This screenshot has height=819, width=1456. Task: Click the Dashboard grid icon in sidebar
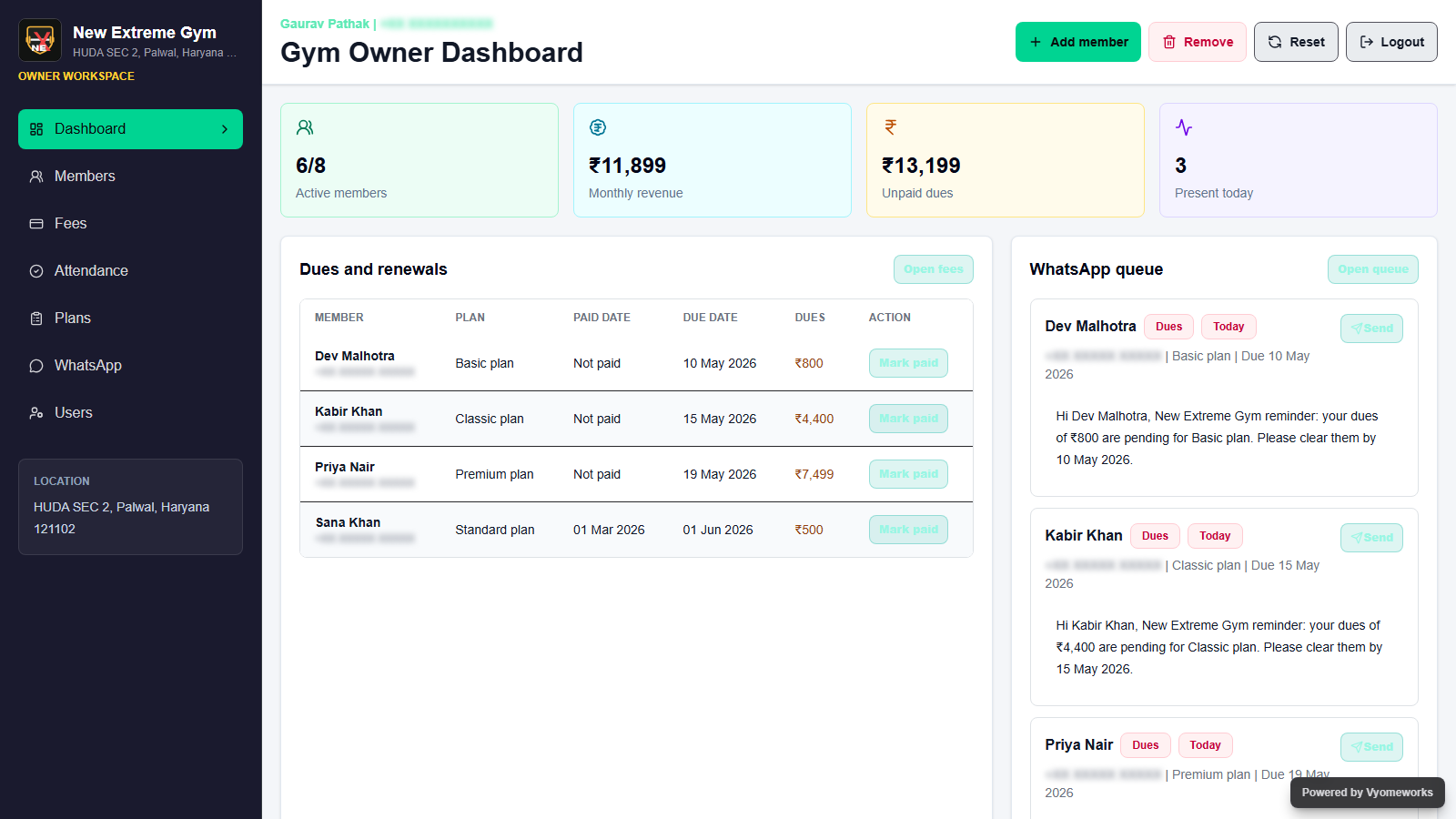(x=36, y=129)
